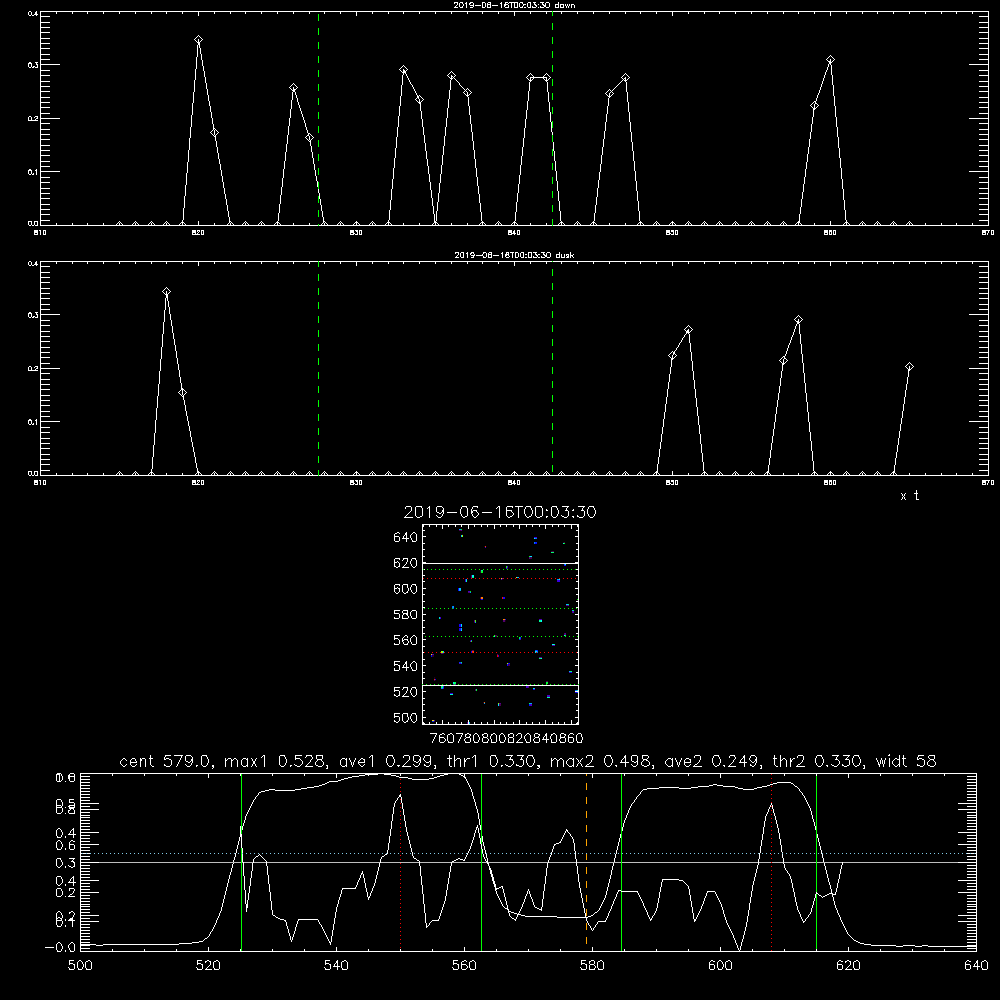Viewport: 1000px width, 1000px height.
Task: Select the timestamp title above the scatter image
Action: pos(500,512)
